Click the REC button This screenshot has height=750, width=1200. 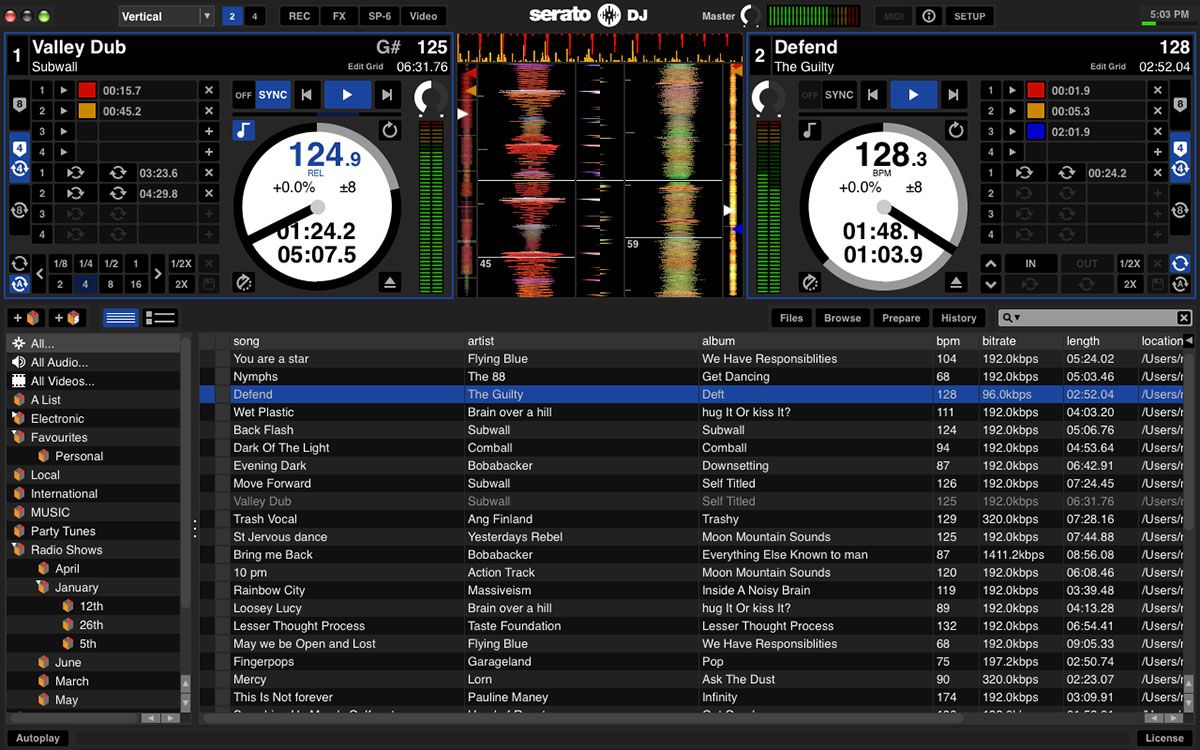click(298, 15)
